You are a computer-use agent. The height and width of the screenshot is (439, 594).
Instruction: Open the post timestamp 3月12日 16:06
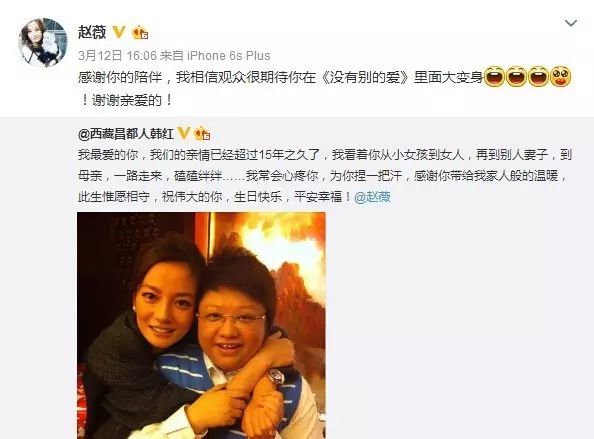pos(117,56)
